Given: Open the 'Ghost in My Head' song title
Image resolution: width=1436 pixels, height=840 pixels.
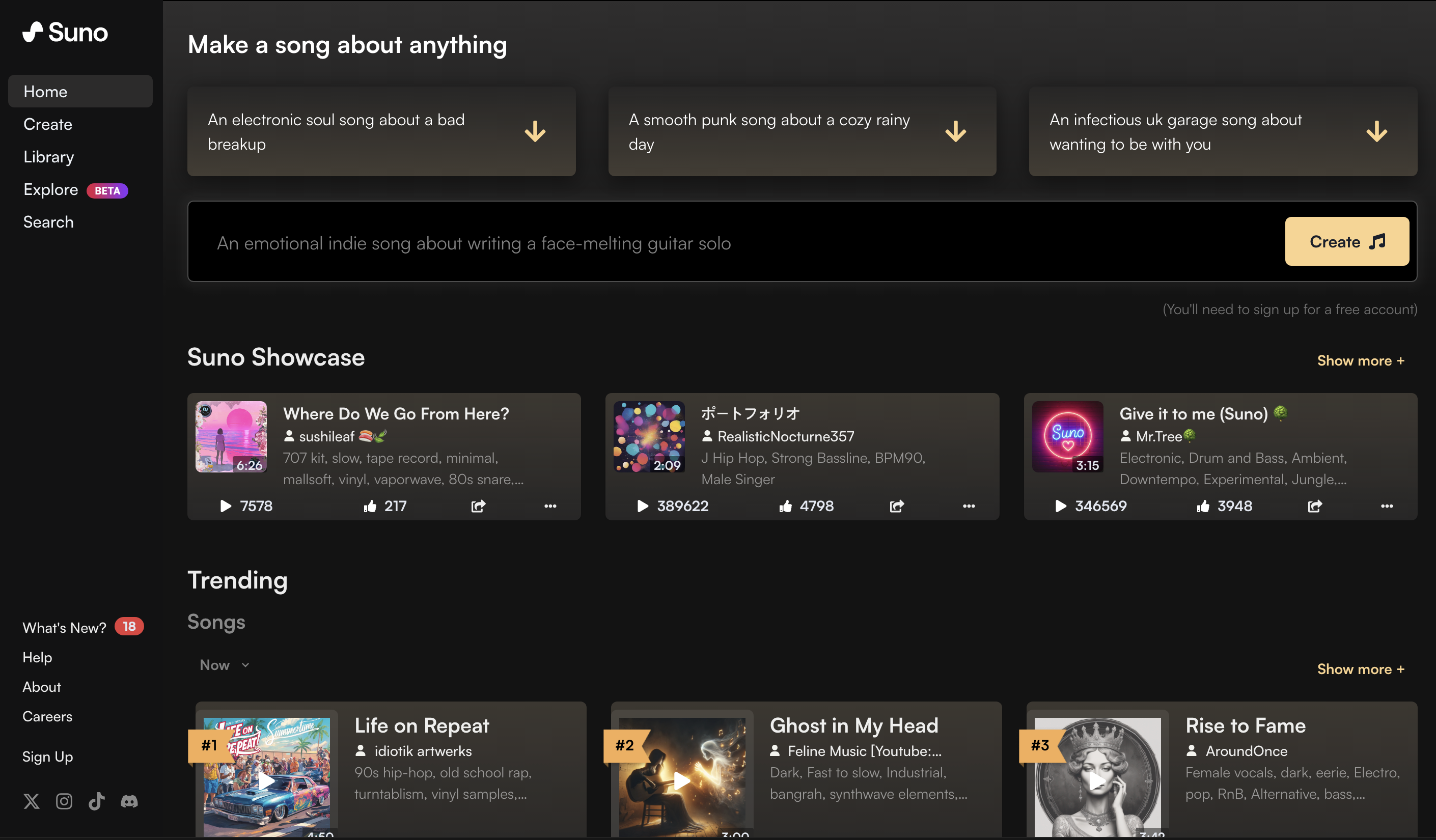Looking at the screenshot, I should (853, 725).
